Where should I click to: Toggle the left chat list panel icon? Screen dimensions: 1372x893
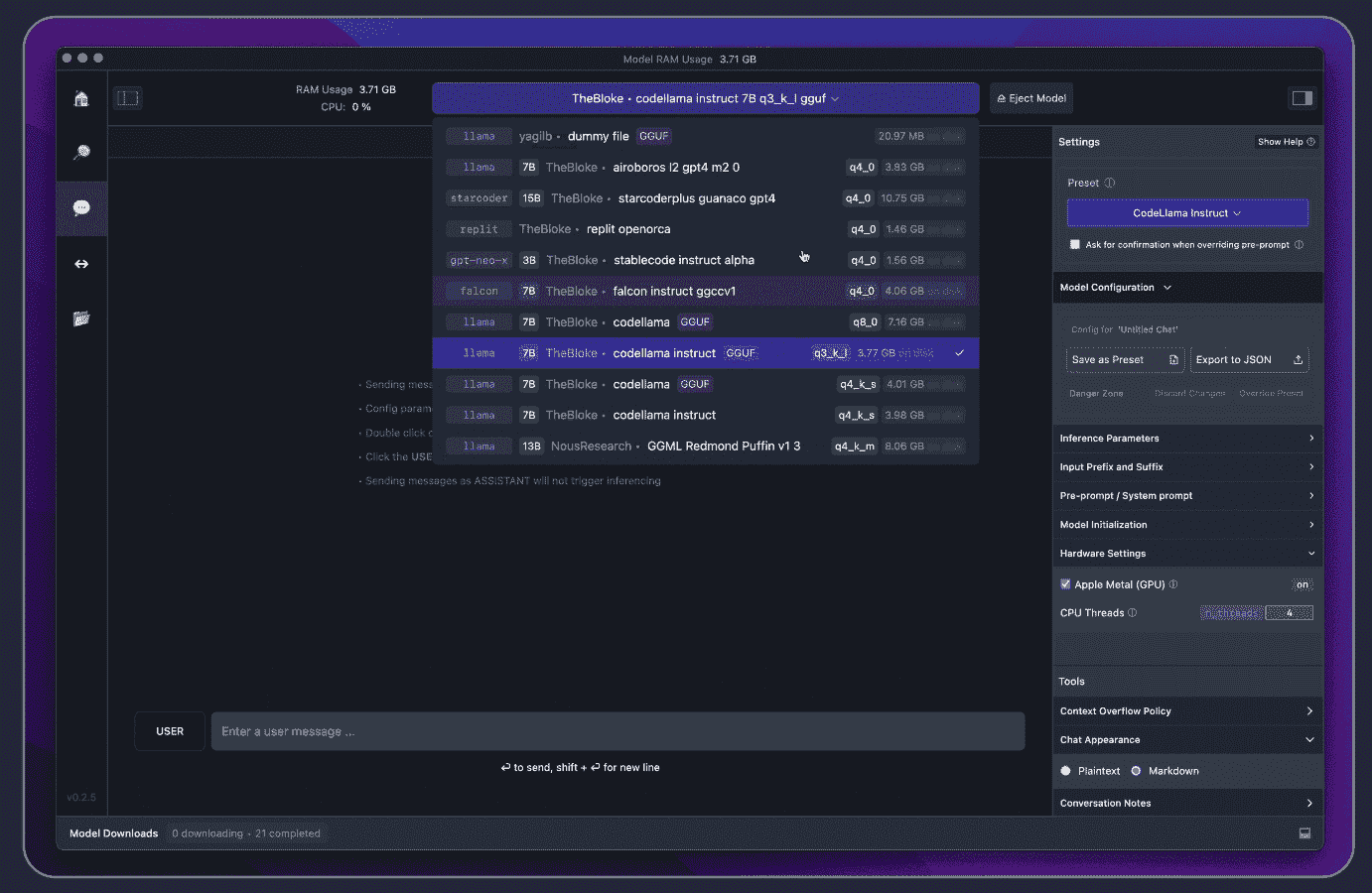pos(128,97)
